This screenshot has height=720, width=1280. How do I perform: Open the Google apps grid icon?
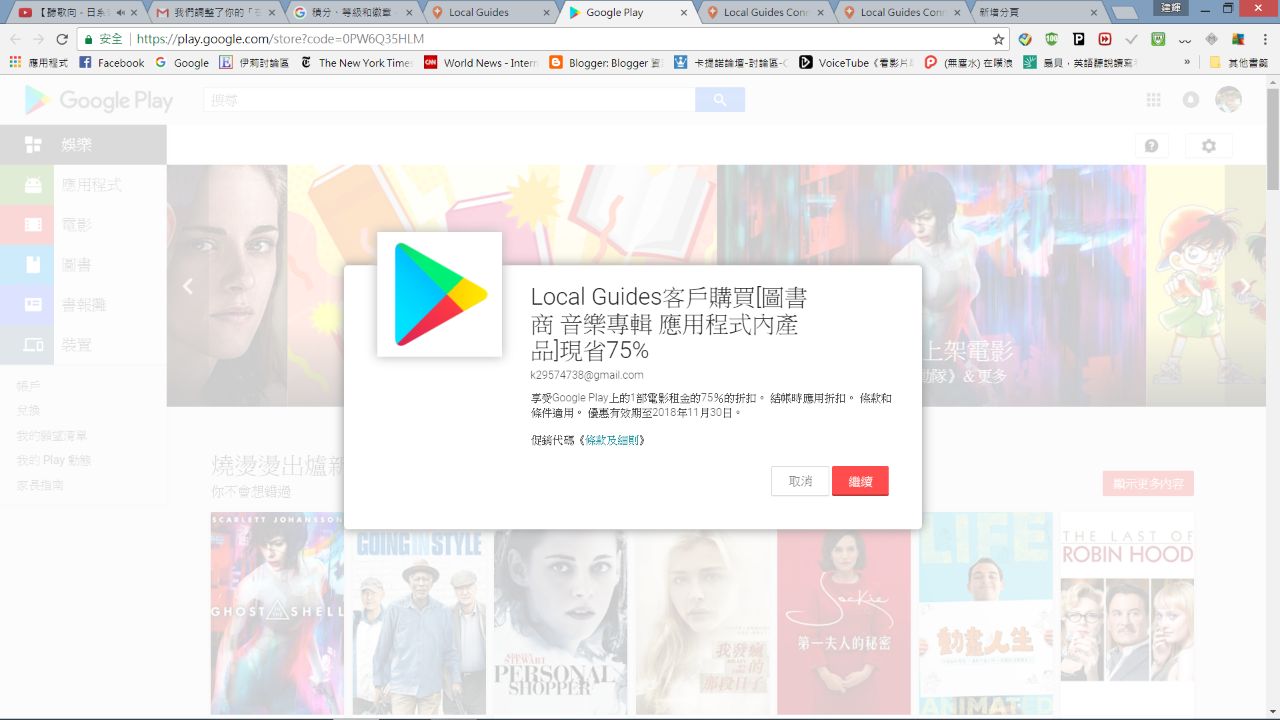1154,100
